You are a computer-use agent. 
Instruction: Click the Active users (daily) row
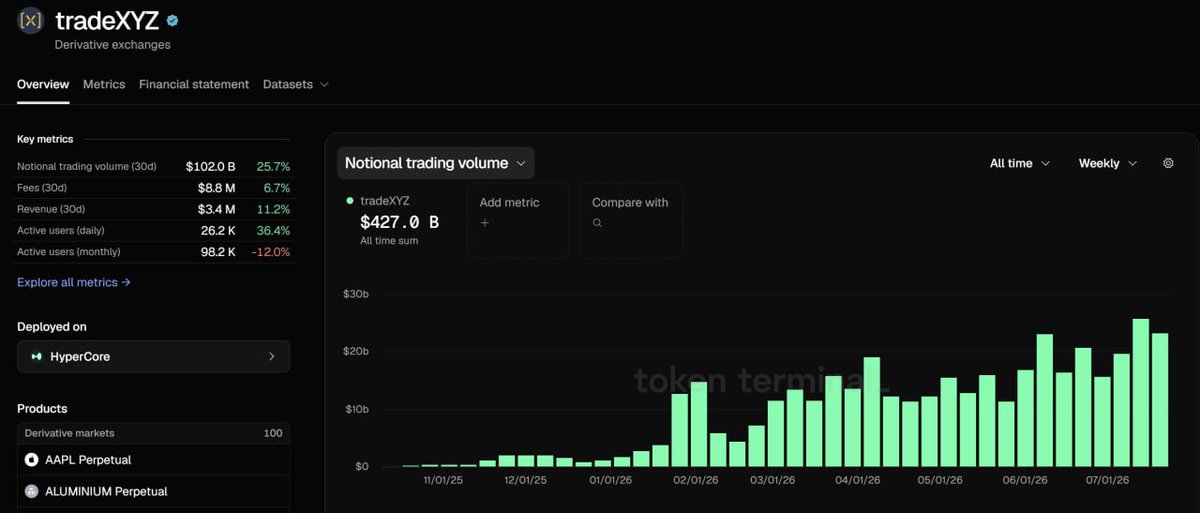(x=153, y=230)
